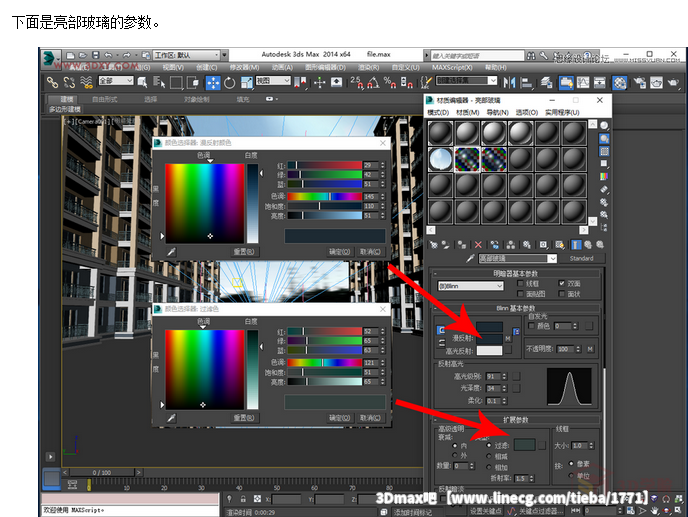Open the MAXScript(X) main menu
The image size is (688, 517).
point(452,68)
